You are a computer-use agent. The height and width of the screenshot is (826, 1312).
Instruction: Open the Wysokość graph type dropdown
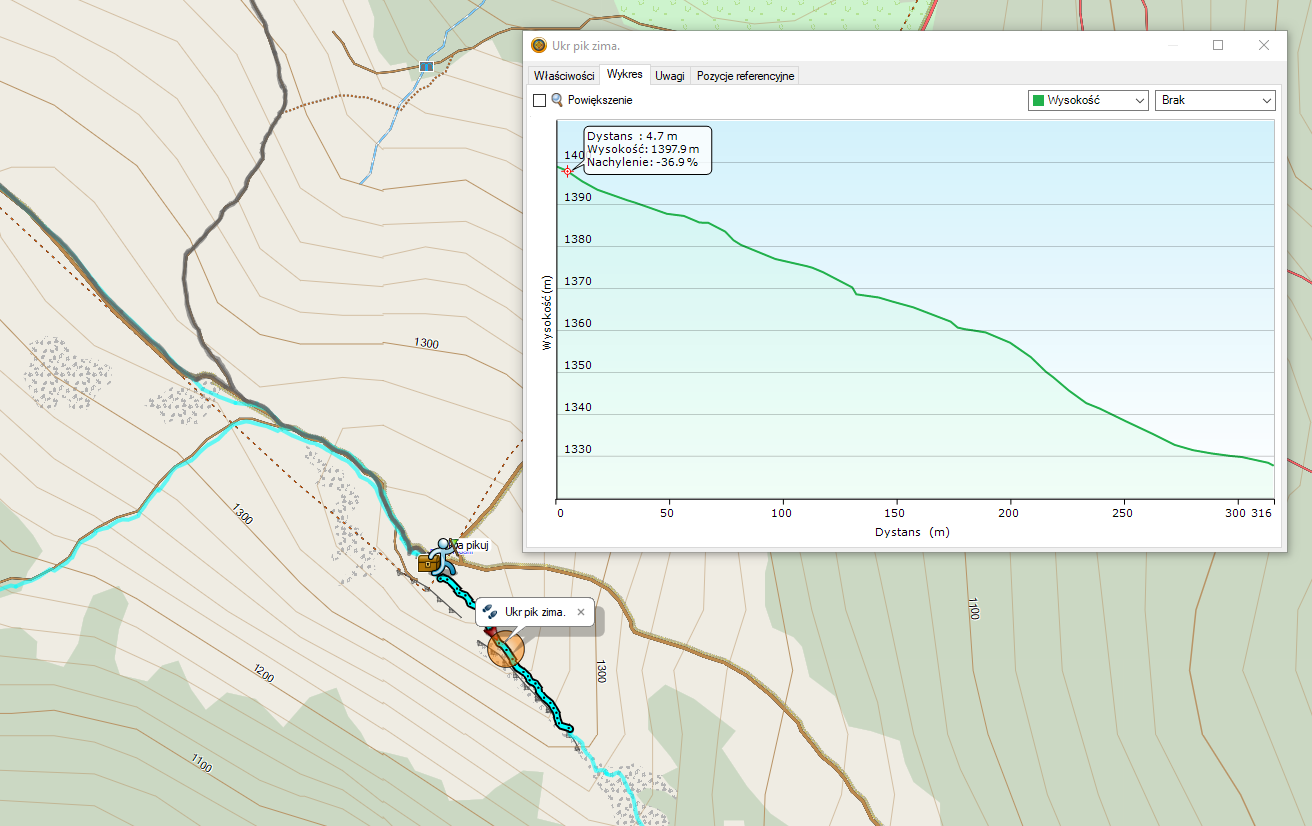1088,100
